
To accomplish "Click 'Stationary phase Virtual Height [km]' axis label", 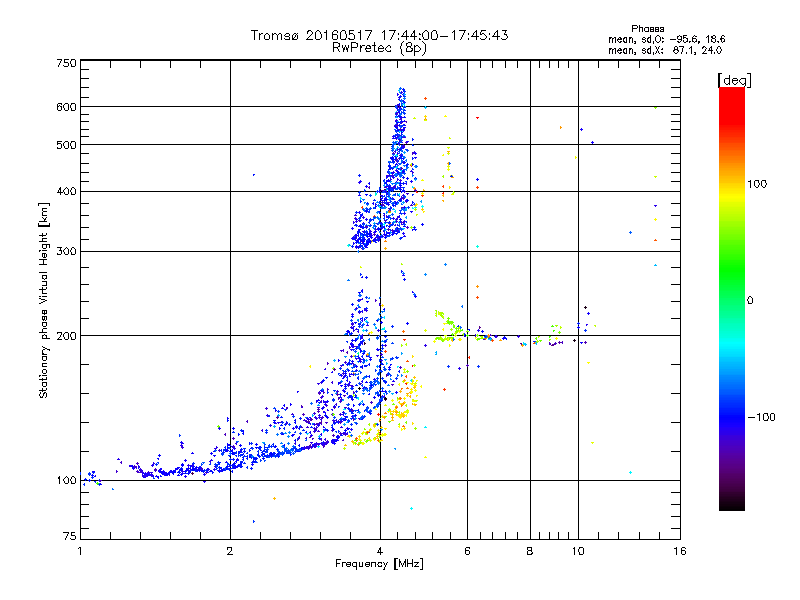I will (x=44, y=300).
